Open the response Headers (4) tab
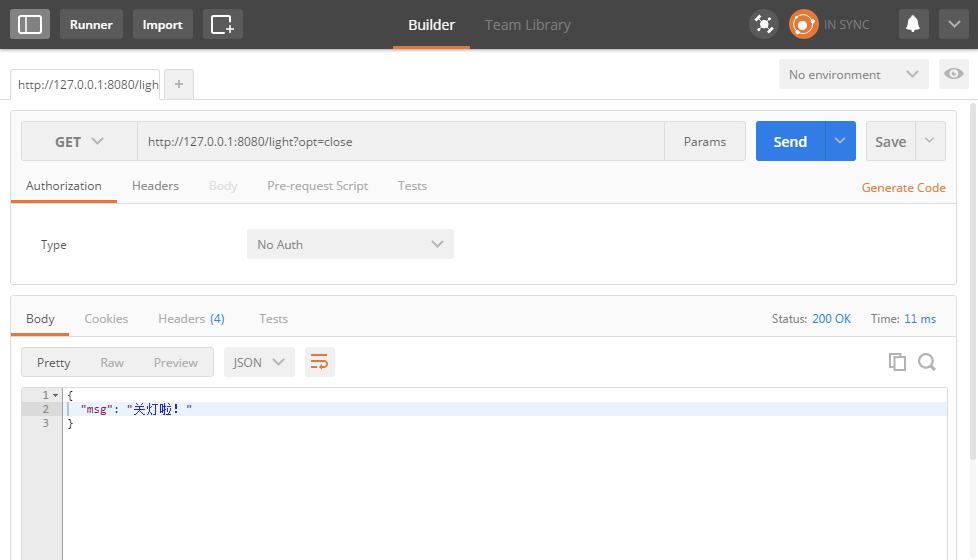 (191, 319)
